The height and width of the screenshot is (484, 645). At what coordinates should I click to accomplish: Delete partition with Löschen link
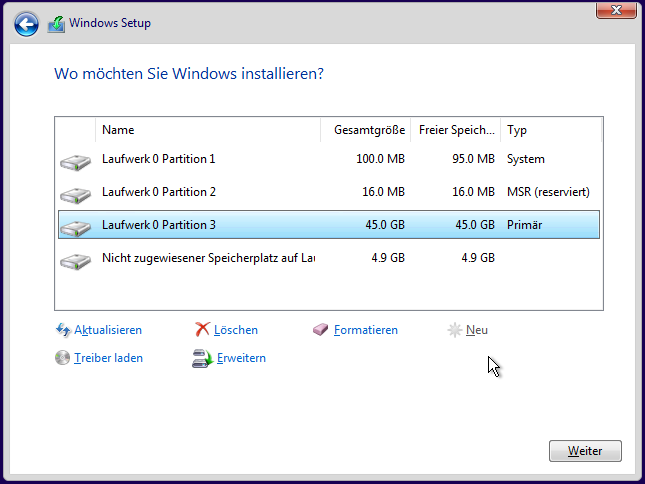pyautogui.click(x=236, y=330)
